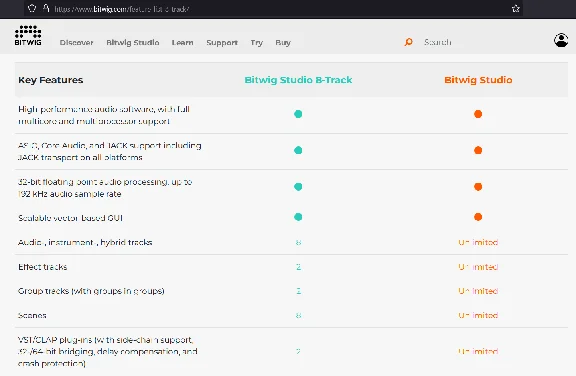The width and height of the screenshot is (576, 376).
Task: Click the teal dot in Scalable vector GUI row
Action: (x=298, y=217)
